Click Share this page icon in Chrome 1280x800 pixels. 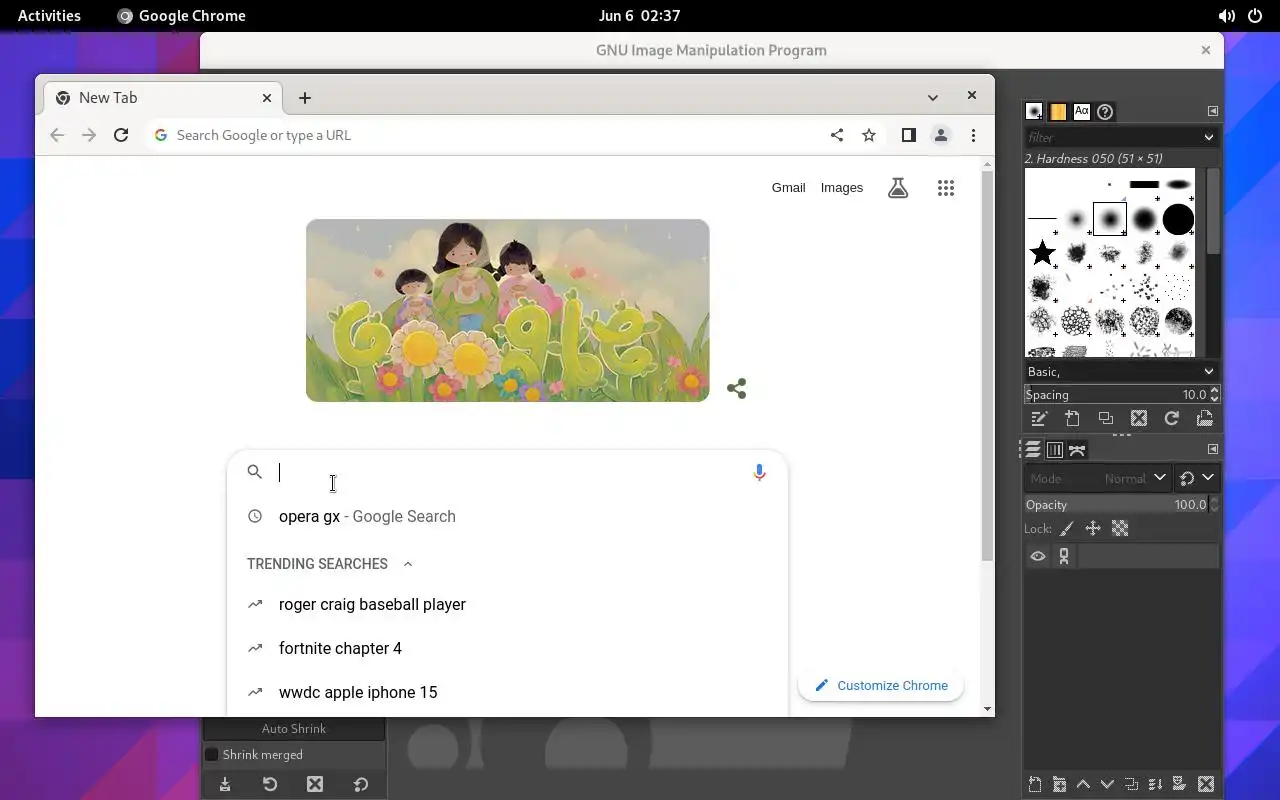pyautogui.click(x=837, y=135)
